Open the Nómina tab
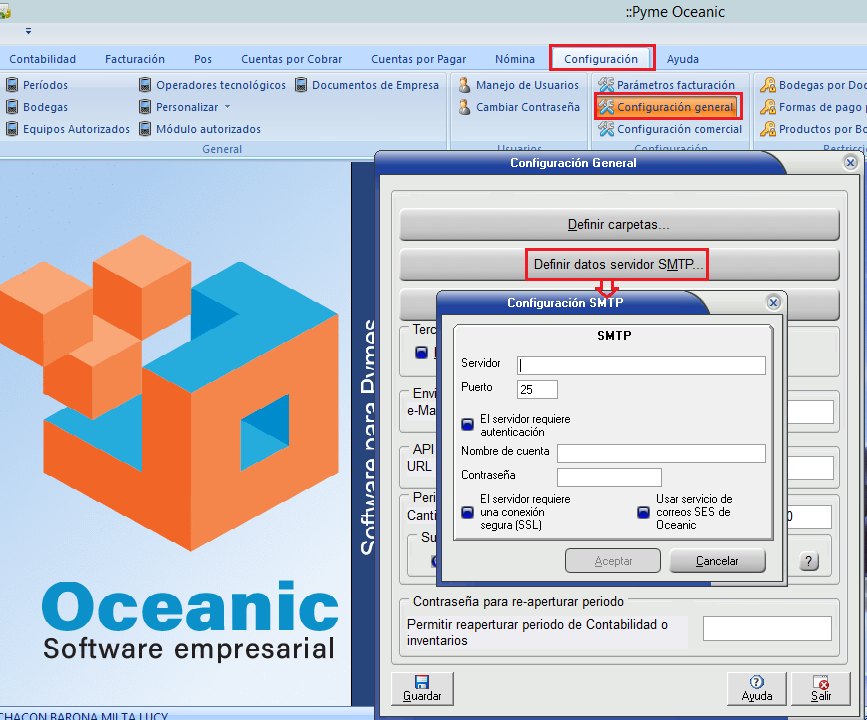The image size is (867, 720). pyautogui.click(x=514, y=59)
